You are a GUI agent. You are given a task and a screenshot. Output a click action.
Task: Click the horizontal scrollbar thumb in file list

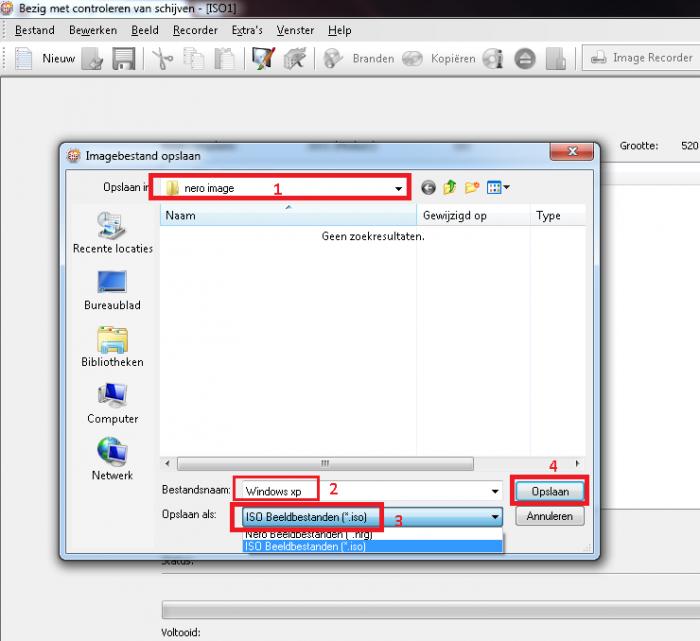[x=325, y=463]
